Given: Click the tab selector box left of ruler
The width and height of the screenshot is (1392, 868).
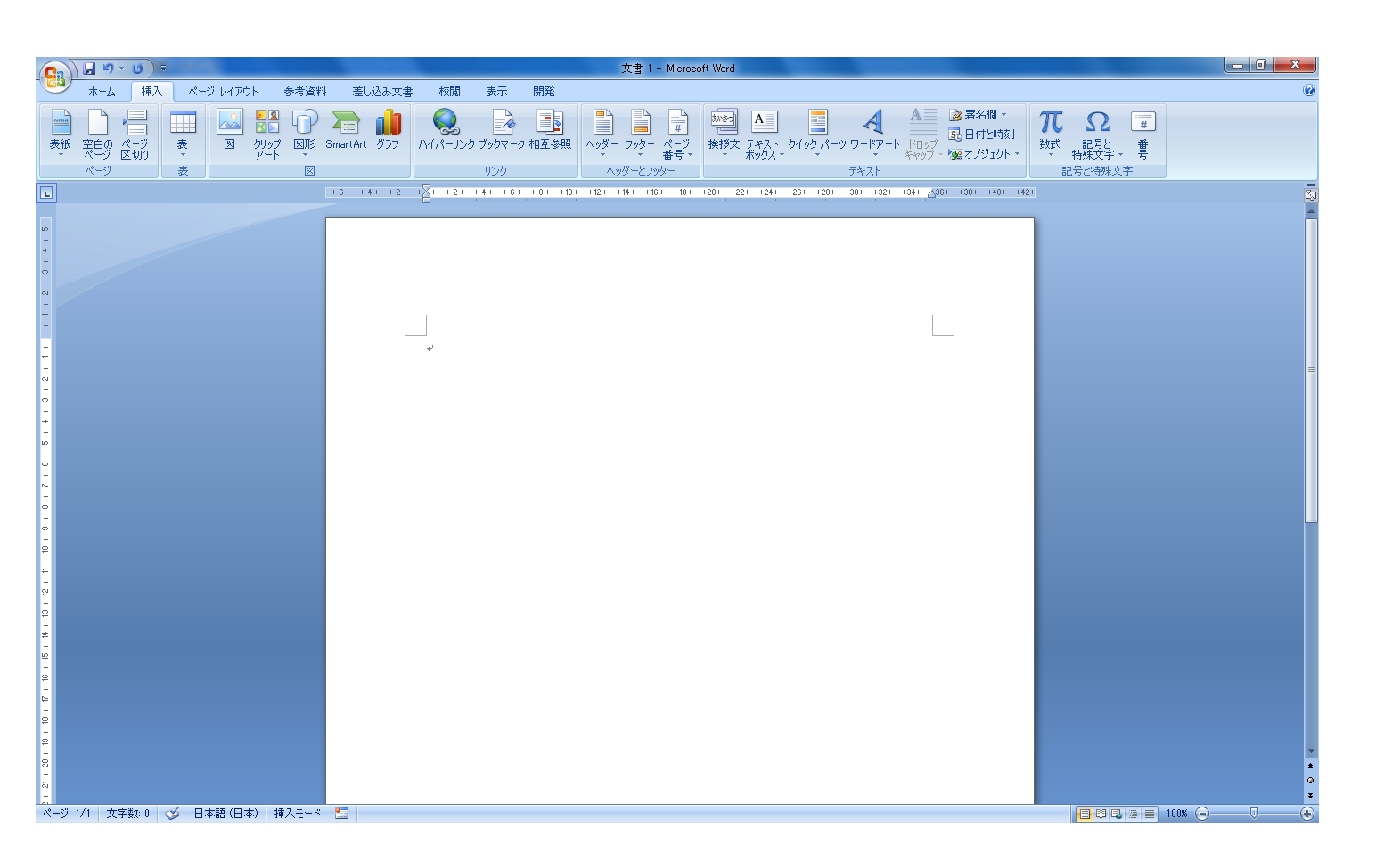Looking at the screenshot, I should point(46,192).
